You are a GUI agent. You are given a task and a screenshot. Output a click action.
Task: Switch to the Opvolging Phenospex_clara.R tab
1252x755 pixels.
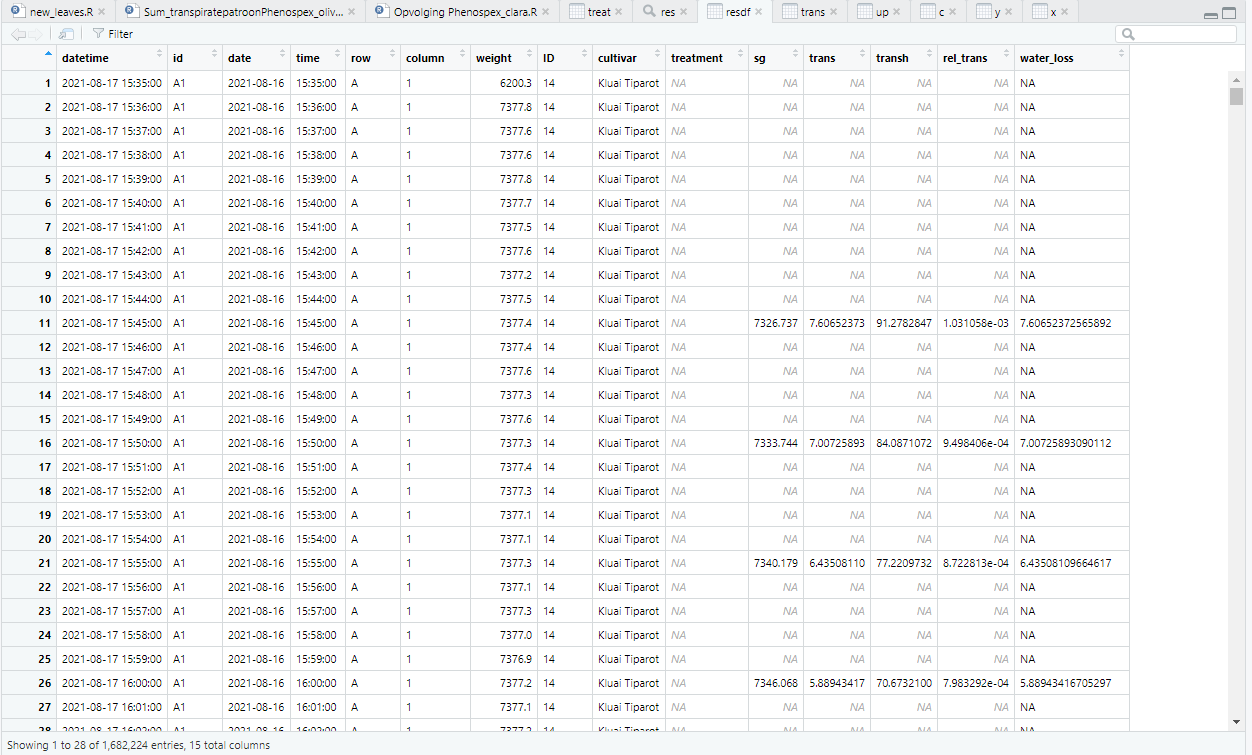click(465, 12)
